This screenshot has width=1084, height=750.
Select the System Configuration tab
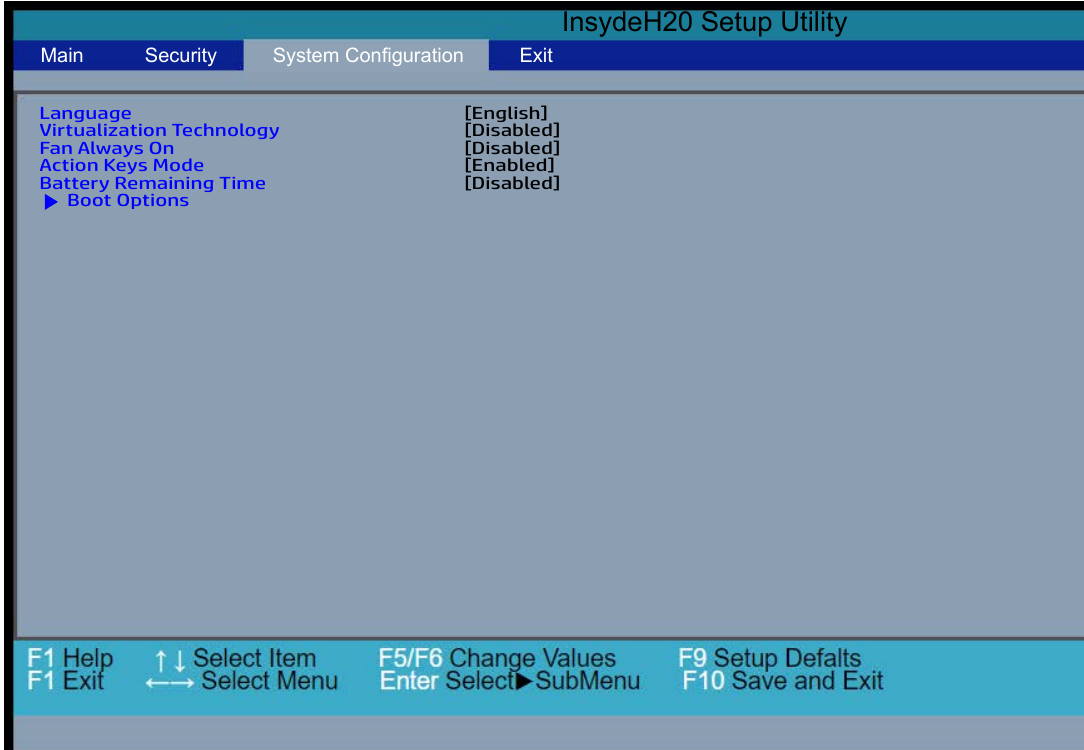[366, 55]
